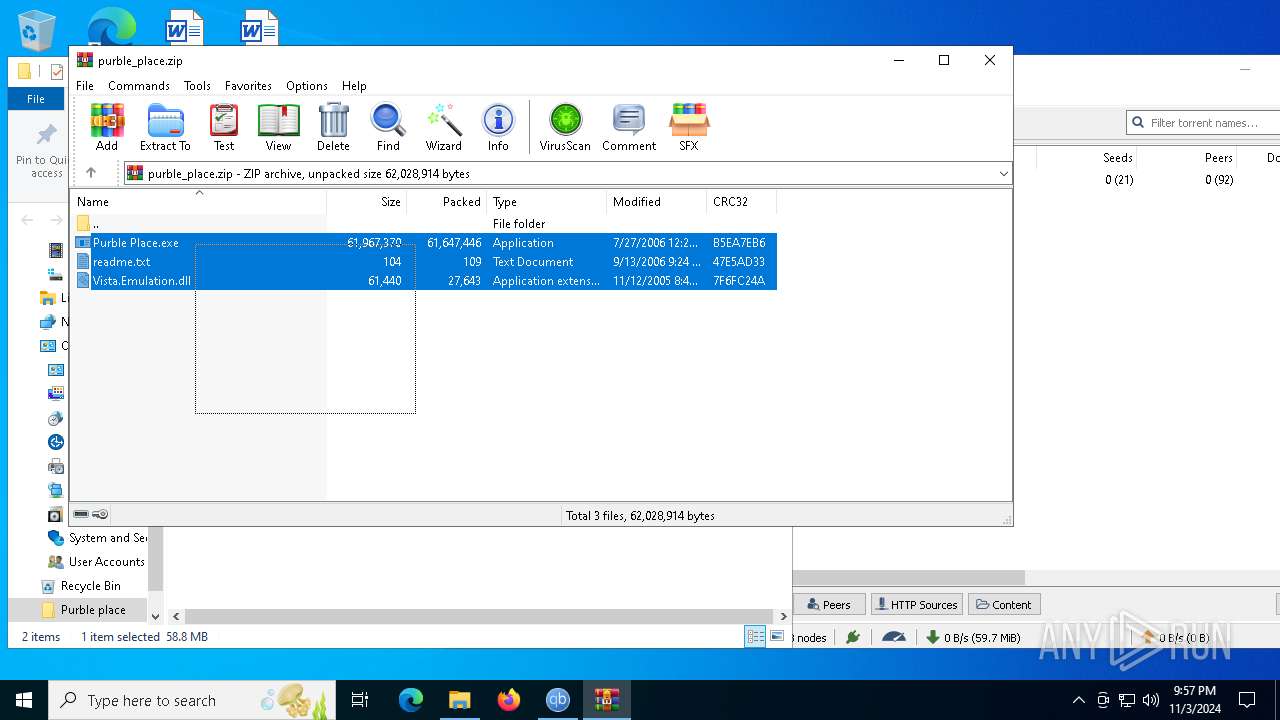1280x720 pixels.
Task: Open the Comment tool
Action: click(629, 127)
